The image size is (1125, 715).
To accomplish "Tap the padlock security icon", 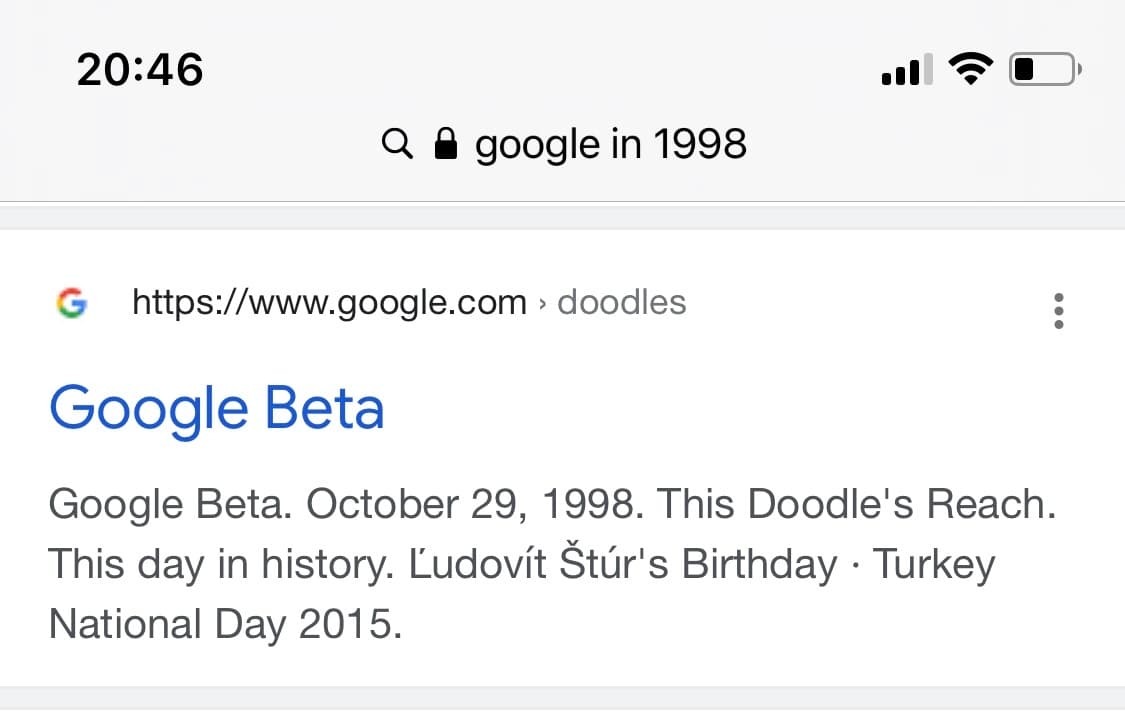I will [446, 145].
